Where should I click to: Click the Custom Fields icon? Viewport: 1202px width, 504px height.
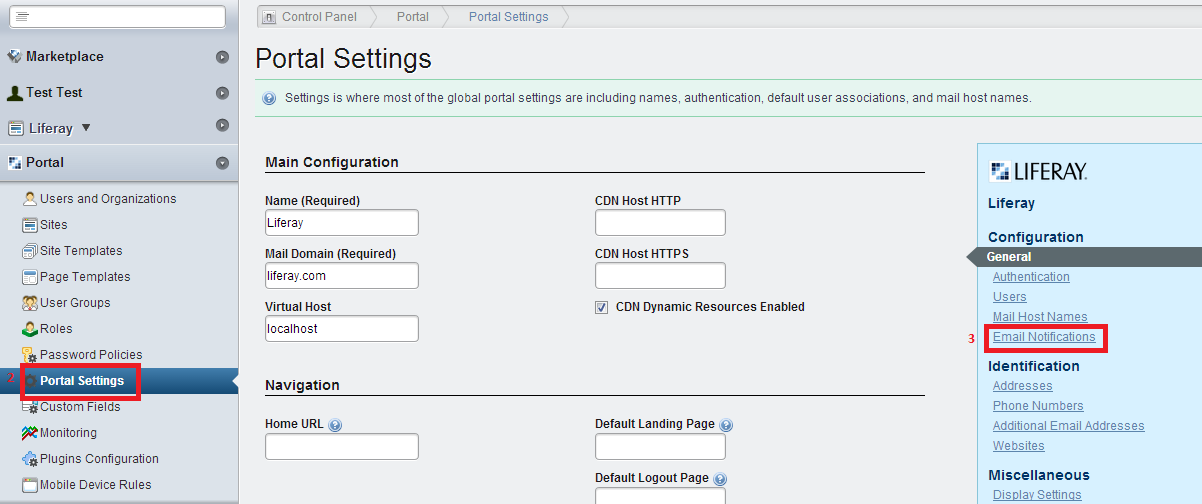coord(30,407)
